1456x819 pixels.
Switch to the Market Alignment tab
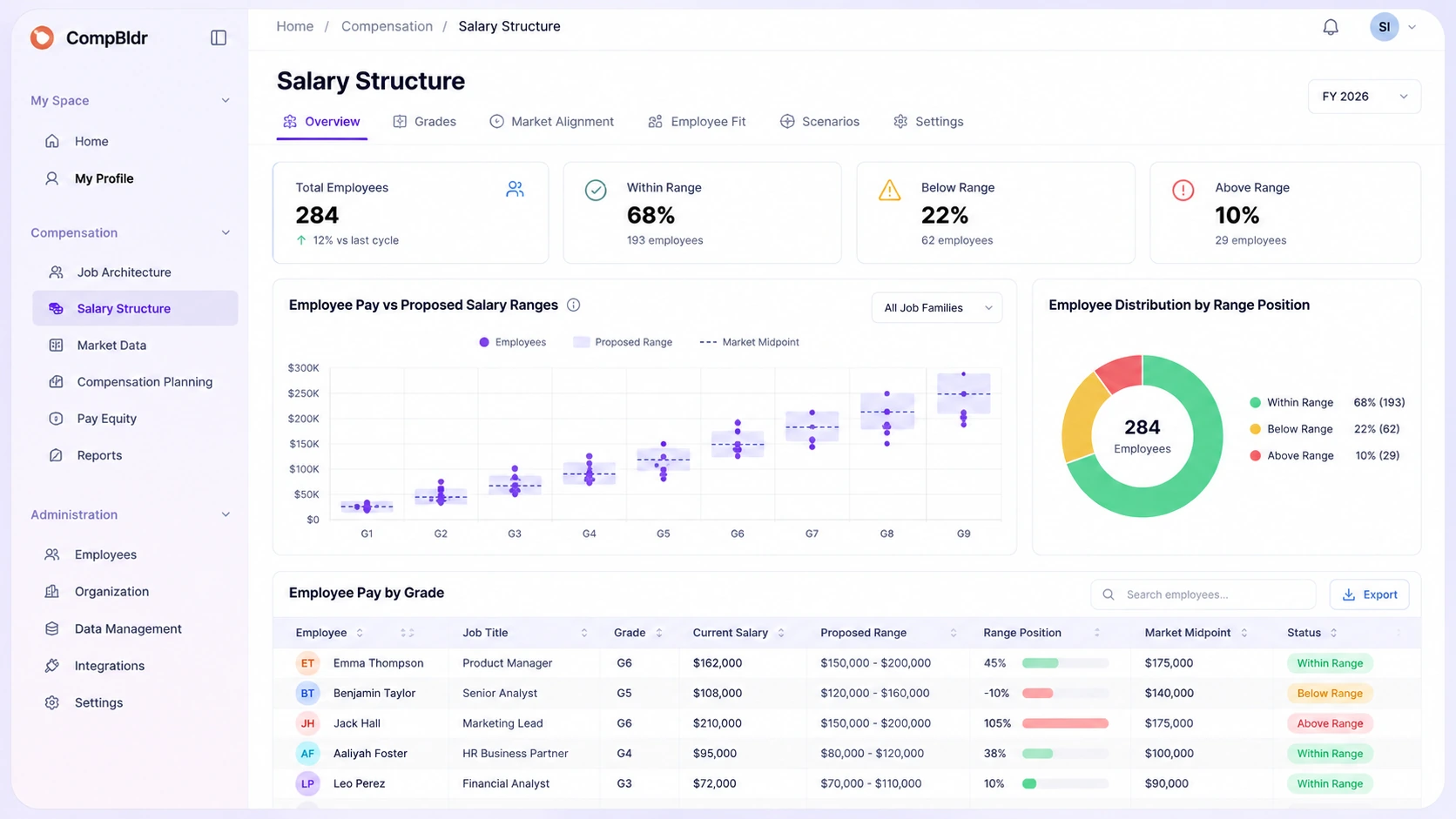(x=551, y=122)
